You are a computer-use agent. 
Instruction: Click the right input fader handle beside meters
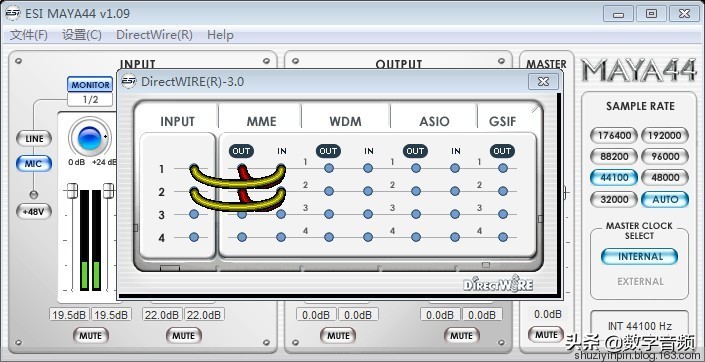pyautogui.click(x=108, y=191)
